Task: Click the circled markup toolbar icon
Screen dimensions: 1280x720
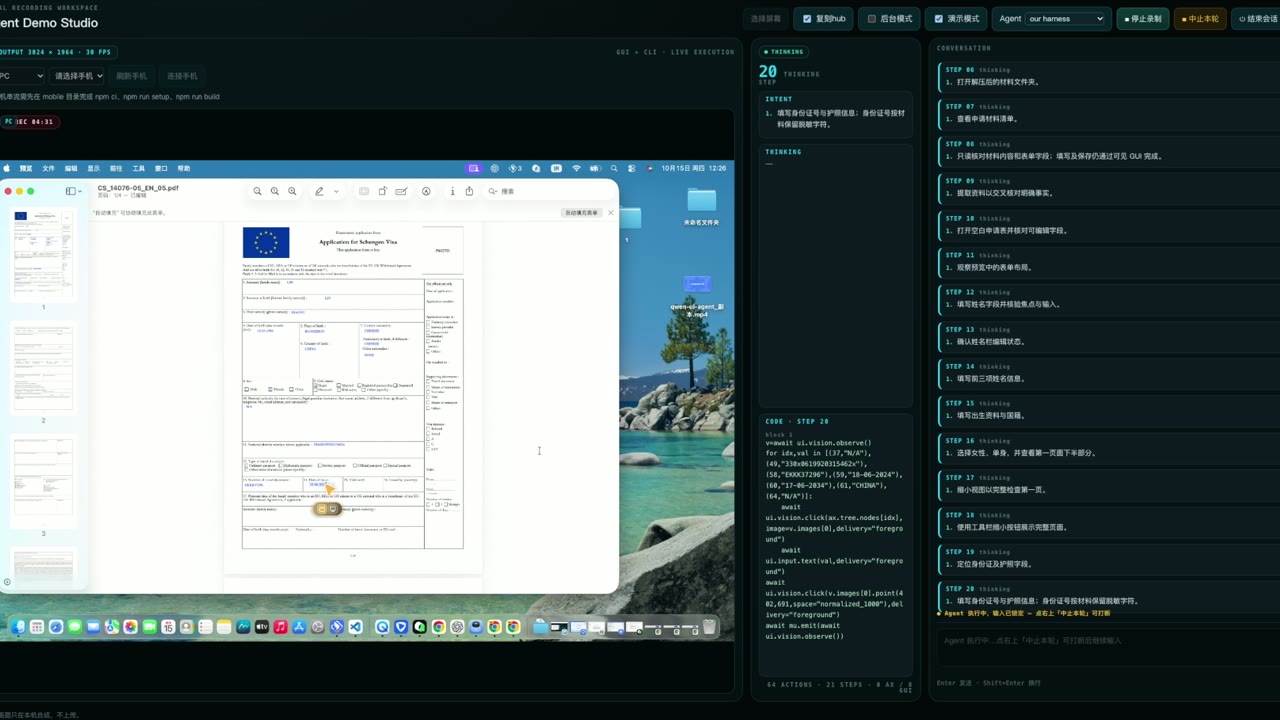Action: pyautogui.click(x=426, y=191)
